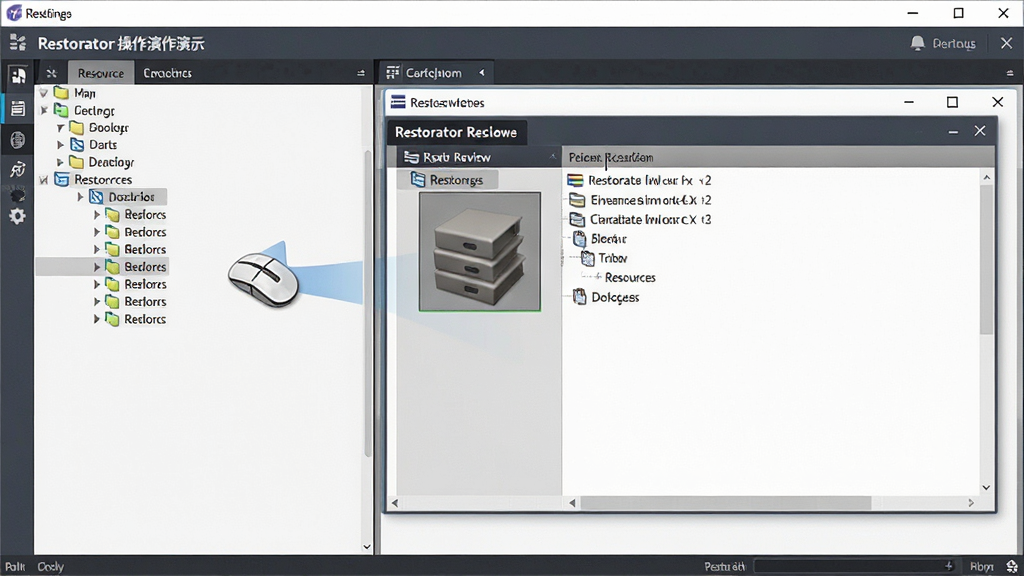Click the small arrow in the Rsab Review header
1024x576 pixels.
[x=552, y=157]
